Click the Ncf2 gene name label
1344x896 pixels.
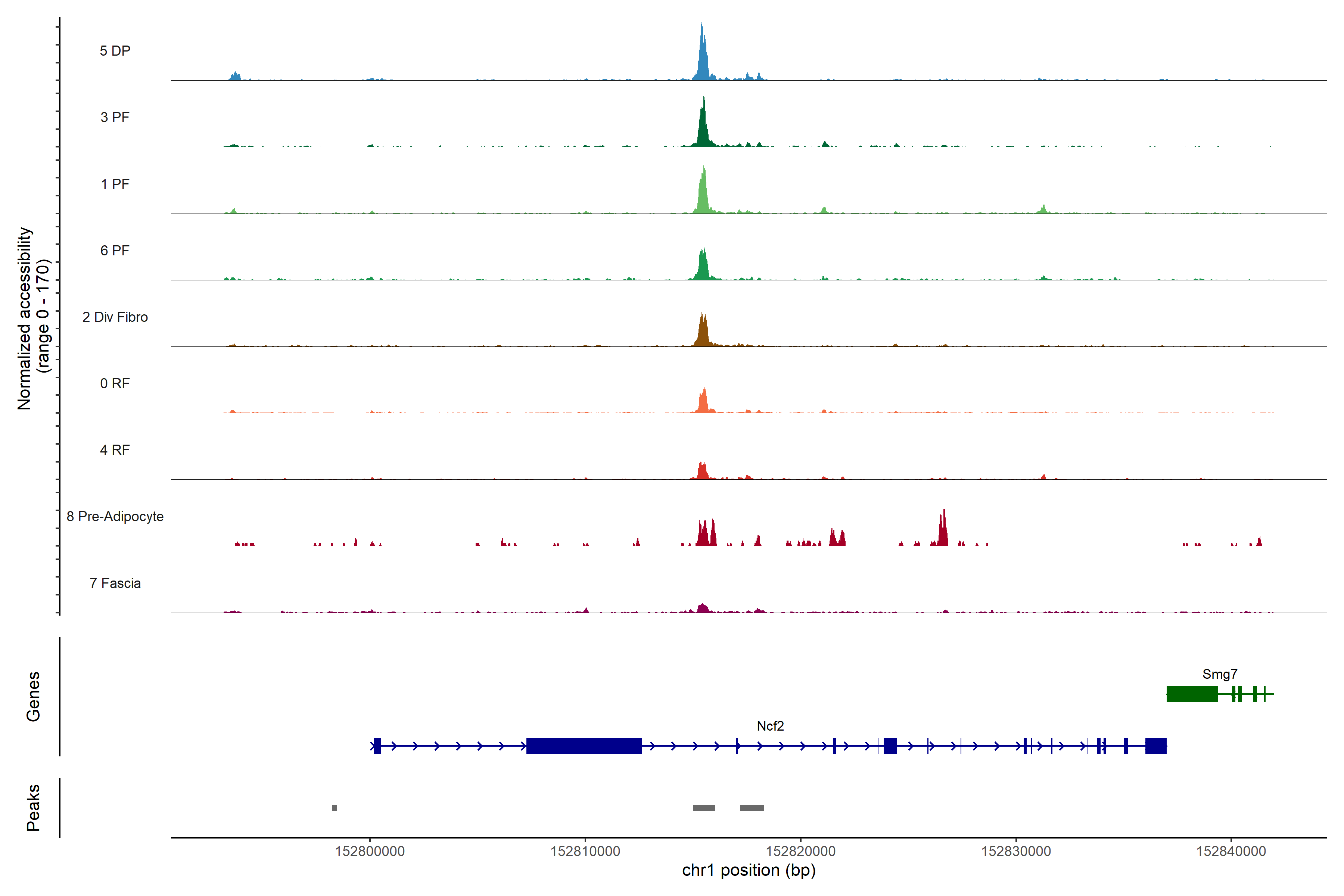pyautogui.click(x=770, y=726)
